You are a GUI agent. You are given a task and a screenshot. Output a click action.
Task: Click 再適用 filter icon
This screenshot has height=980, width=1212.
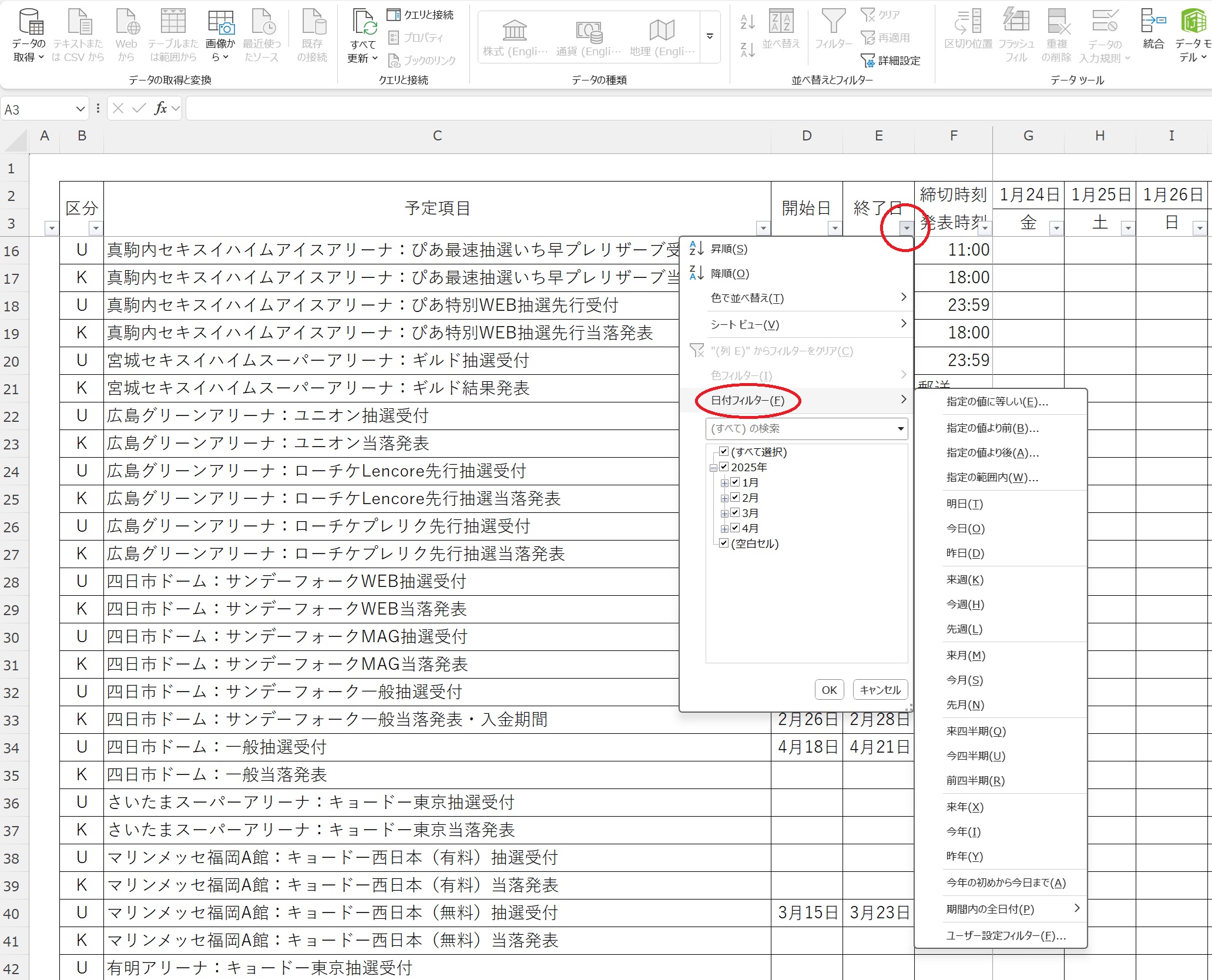tap(886, 38)
